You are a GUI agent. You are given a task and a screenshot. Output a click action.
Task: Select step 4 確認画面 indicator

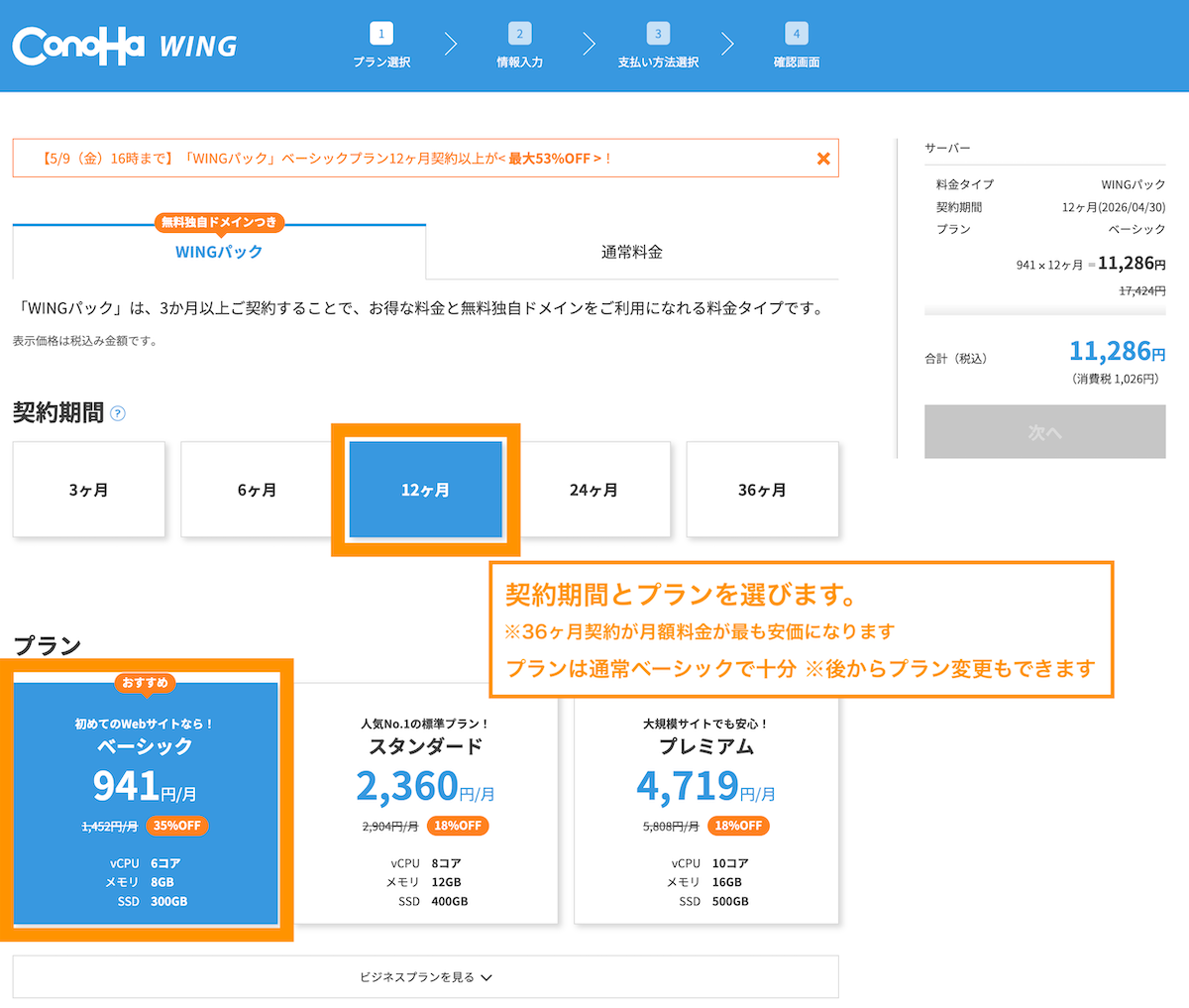pyautogui.click(x=797, y=46)
